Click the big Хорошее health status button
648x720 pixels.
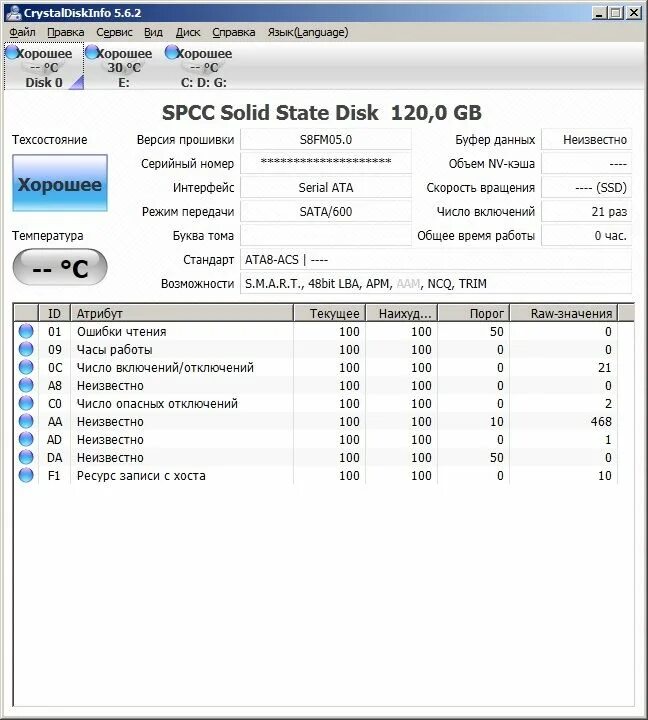(60, 183)
